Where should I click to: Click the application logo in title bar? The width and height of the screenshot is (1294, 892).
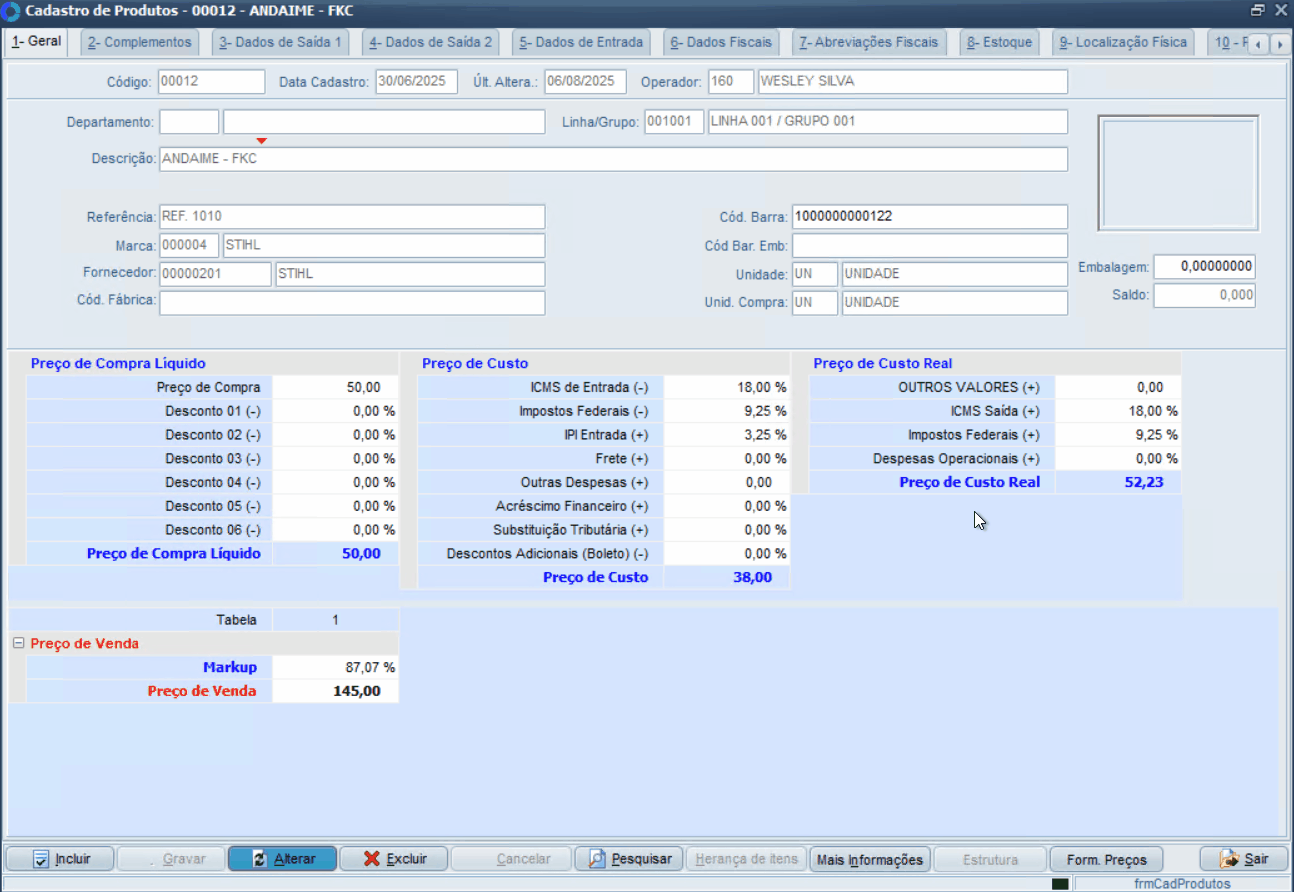[x=11, y=11]
